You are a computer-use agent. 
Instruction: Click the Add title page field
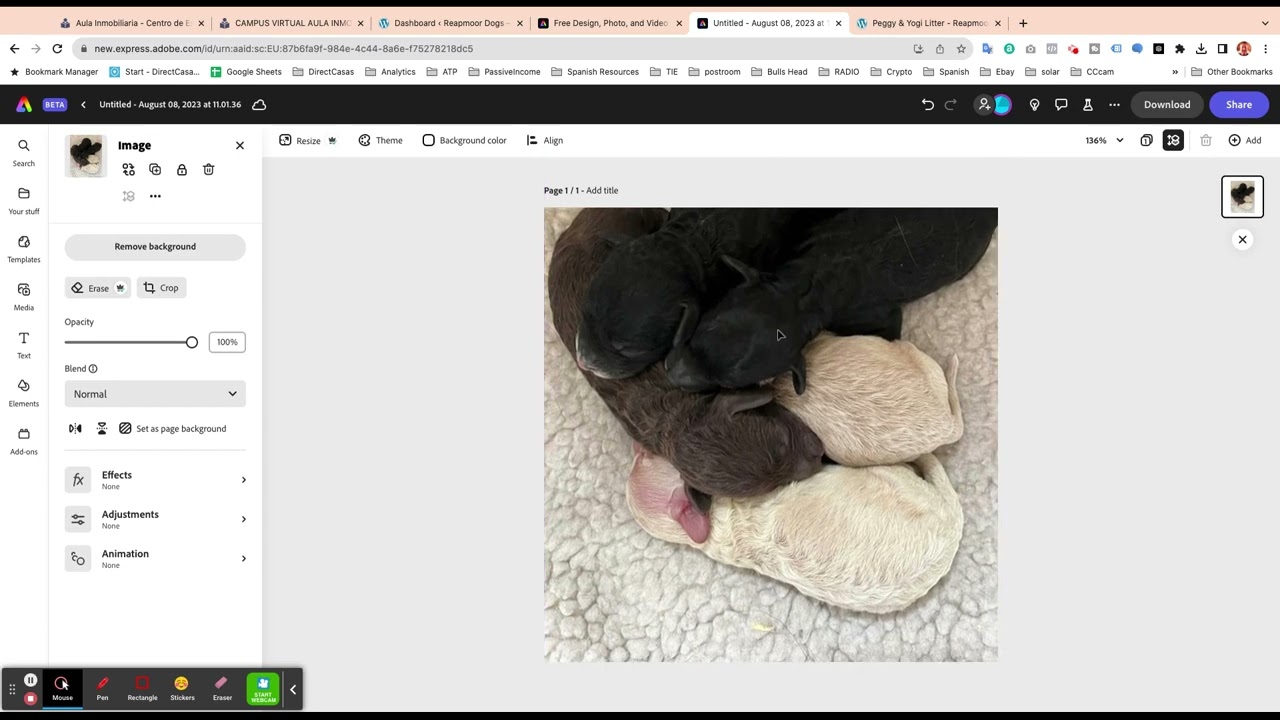coord(602,190)
